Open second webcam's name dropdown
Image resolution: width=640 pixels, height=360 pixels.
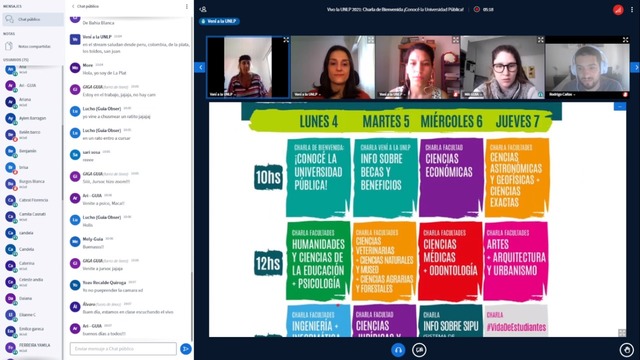click(x=307, y=94)
